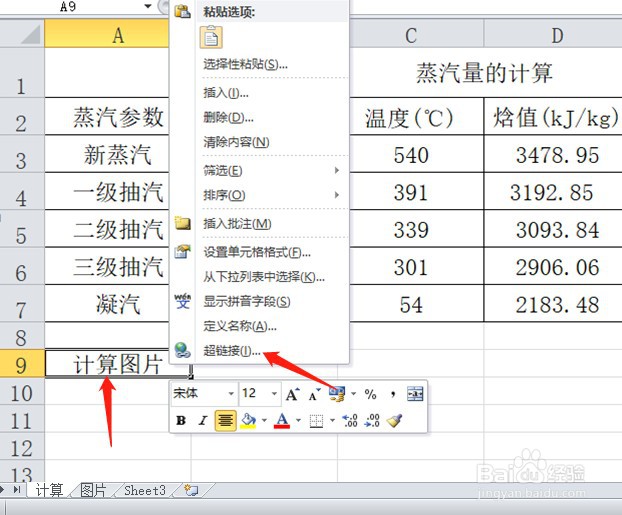The image size is (622, 515).
Task: Choose 超链接(I)... from context menu
Action: pyautogui.click(x=232, y=351)
